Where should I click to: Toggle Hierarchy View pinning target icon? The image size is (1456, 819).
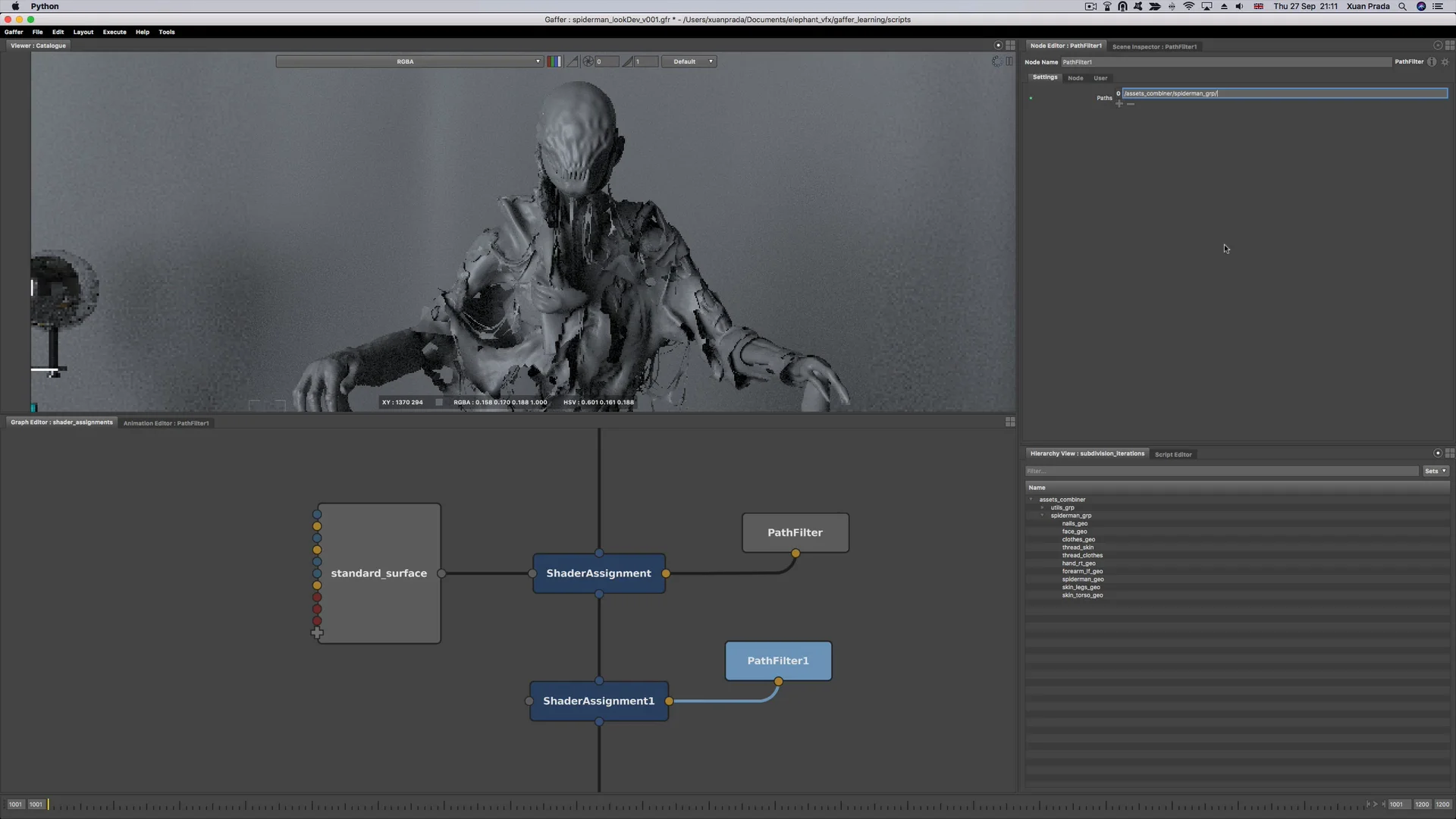point(1438,453)
